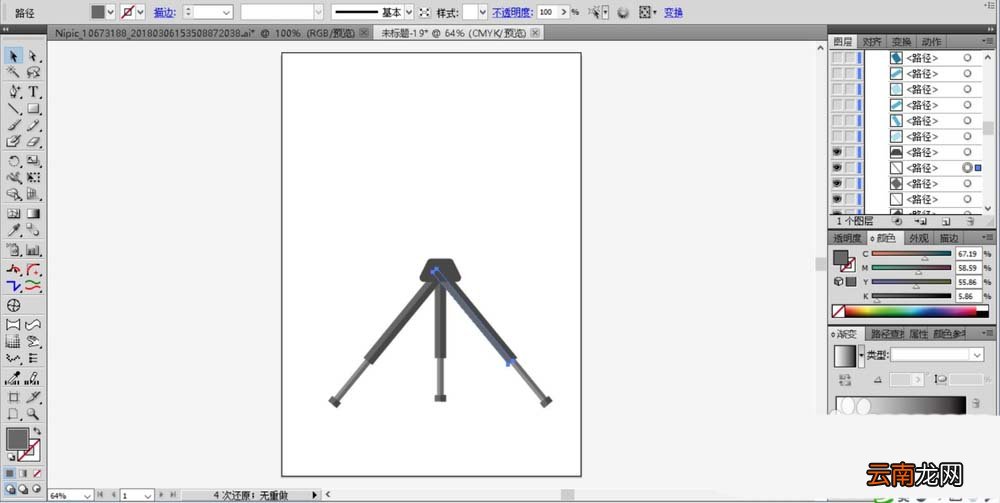Toggle visibility eye of trapezoid path layer
The width and height of the screenshot is (1000, 503).
click(x=837, y=152)
